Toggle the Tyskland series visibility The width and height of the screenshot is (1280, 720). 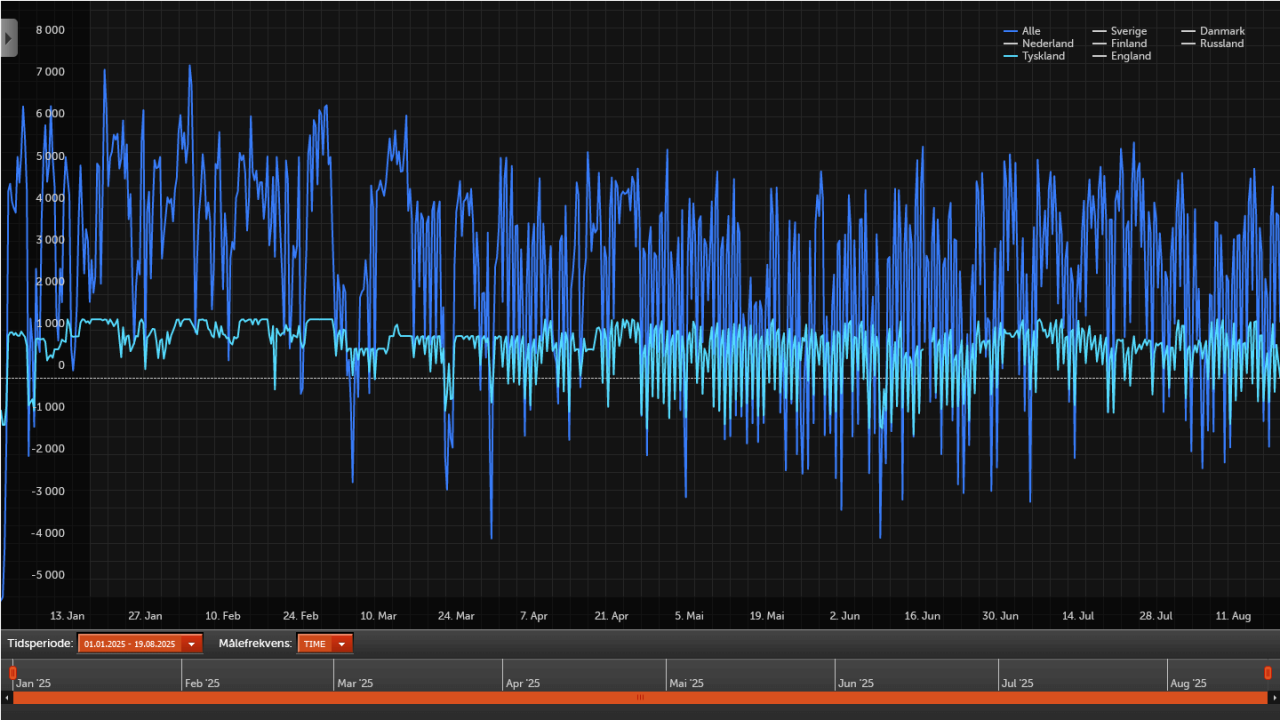[x=1042, y=56]
